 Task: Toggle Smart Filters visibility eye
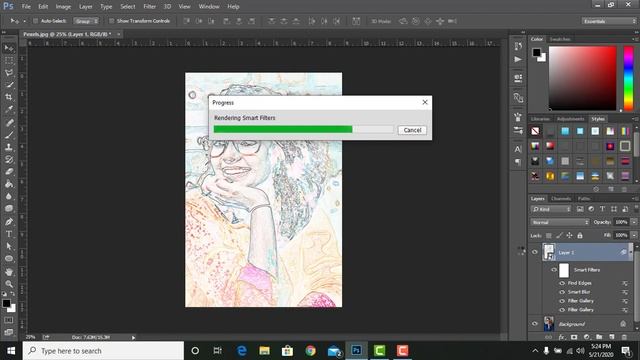click(x=554, y=270)
